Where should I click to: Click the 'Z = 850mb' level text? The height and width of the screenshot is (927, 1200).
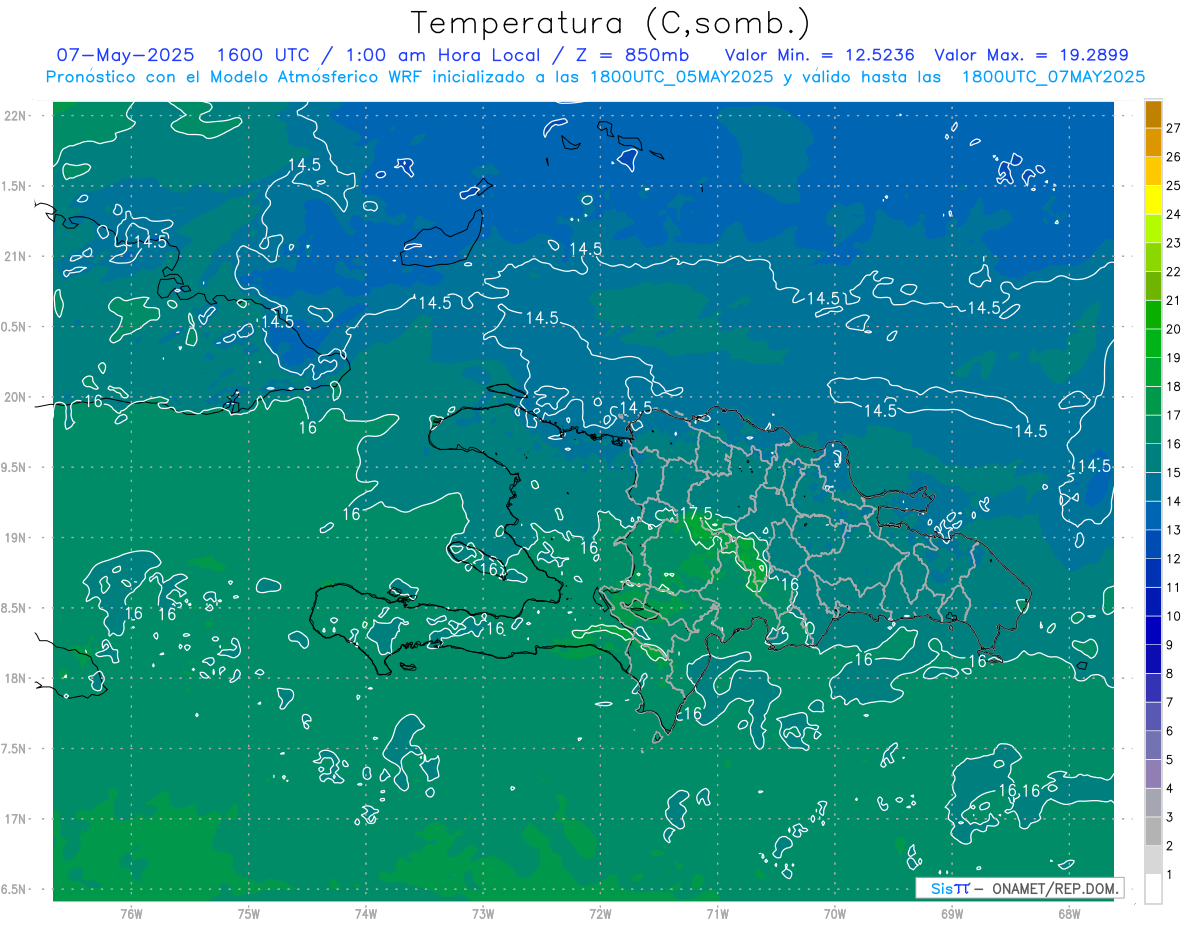click(x=632, y=55)
